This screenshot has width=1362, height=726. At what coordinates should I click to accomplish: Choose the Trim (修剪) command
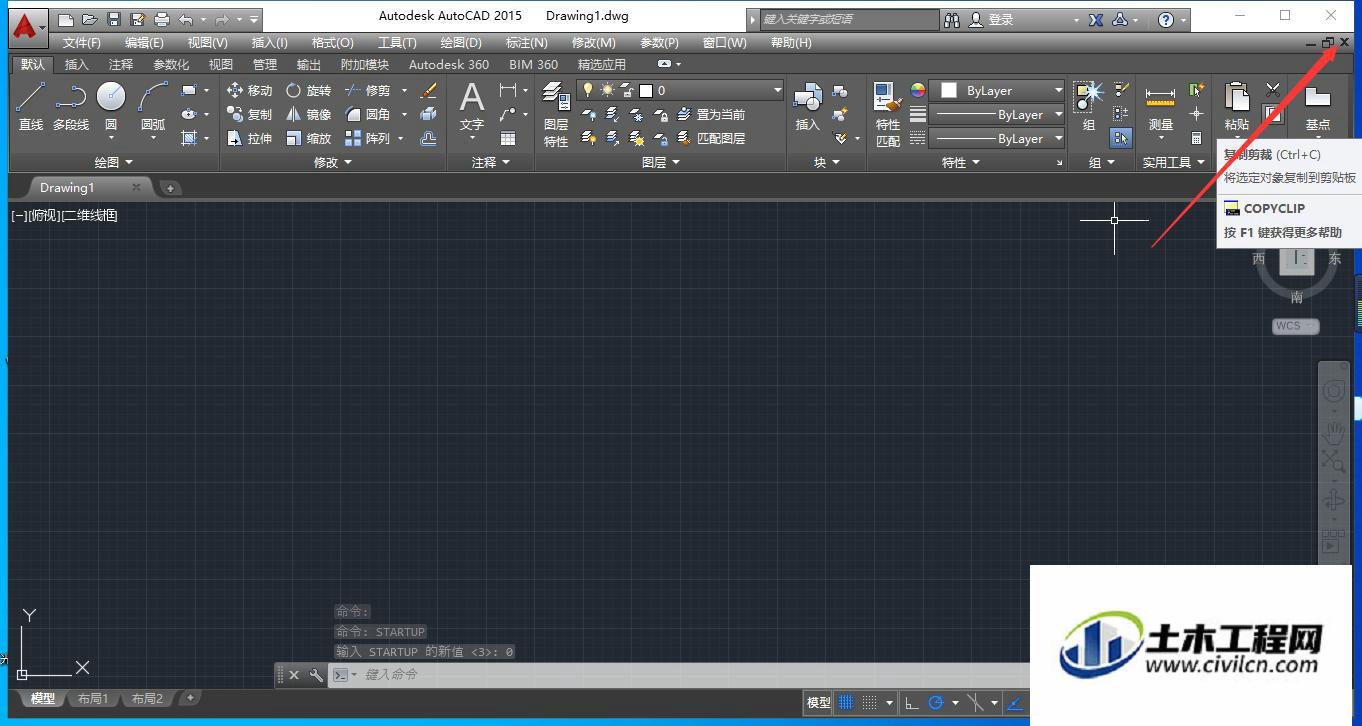pos(367,90)
